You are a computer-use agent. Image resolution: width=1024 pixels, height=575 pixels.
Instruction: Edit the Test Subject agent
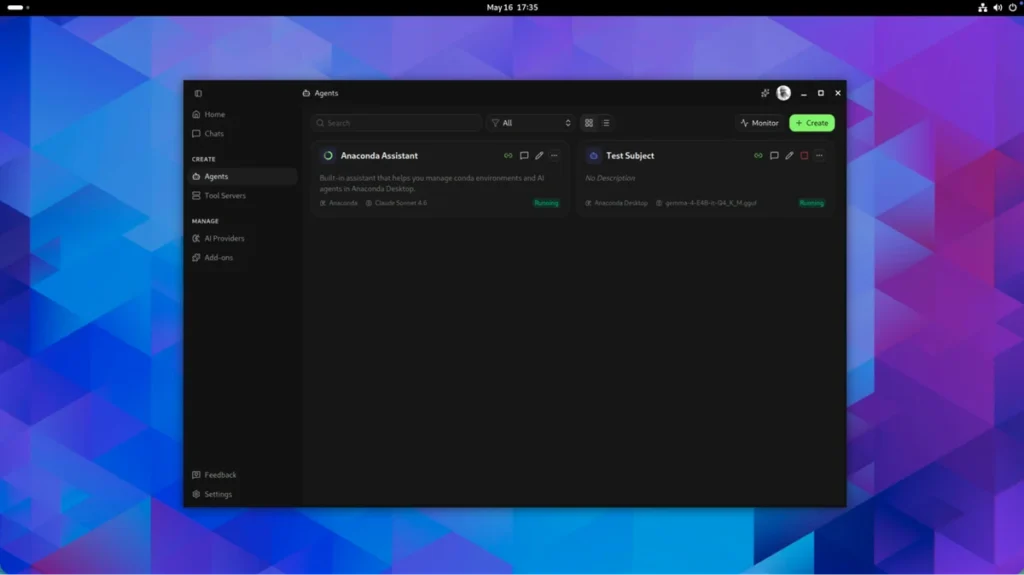coord(789,156)
